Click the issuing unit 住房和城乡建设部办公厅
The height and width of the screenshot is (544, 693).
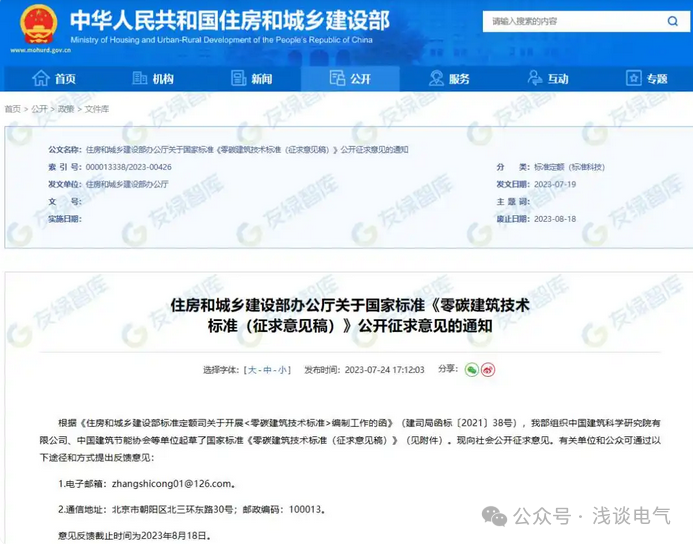[x=127, y=184]
